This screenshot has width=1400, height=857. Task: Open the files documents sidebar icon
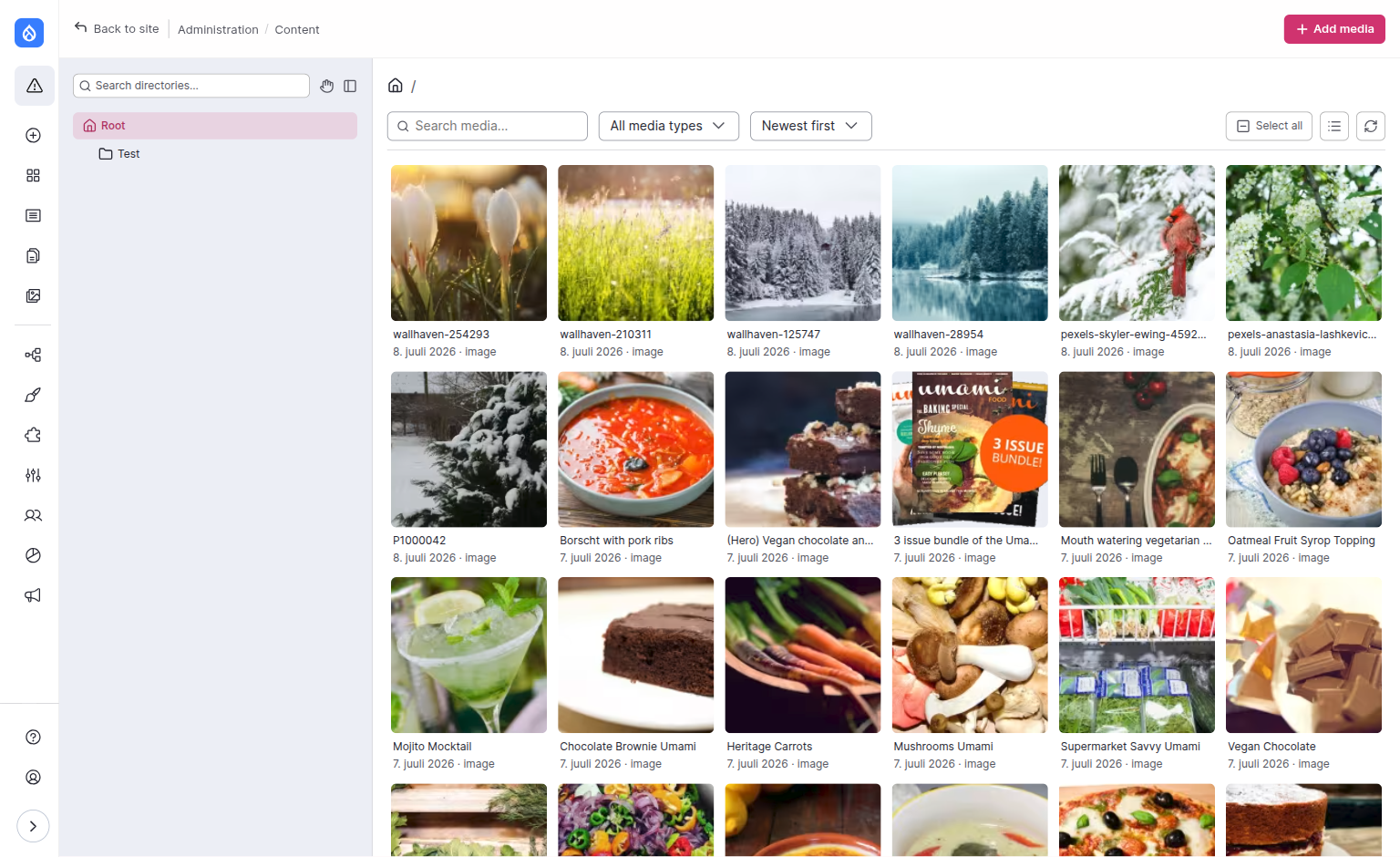pyautogui.click(x=33, y=255)
